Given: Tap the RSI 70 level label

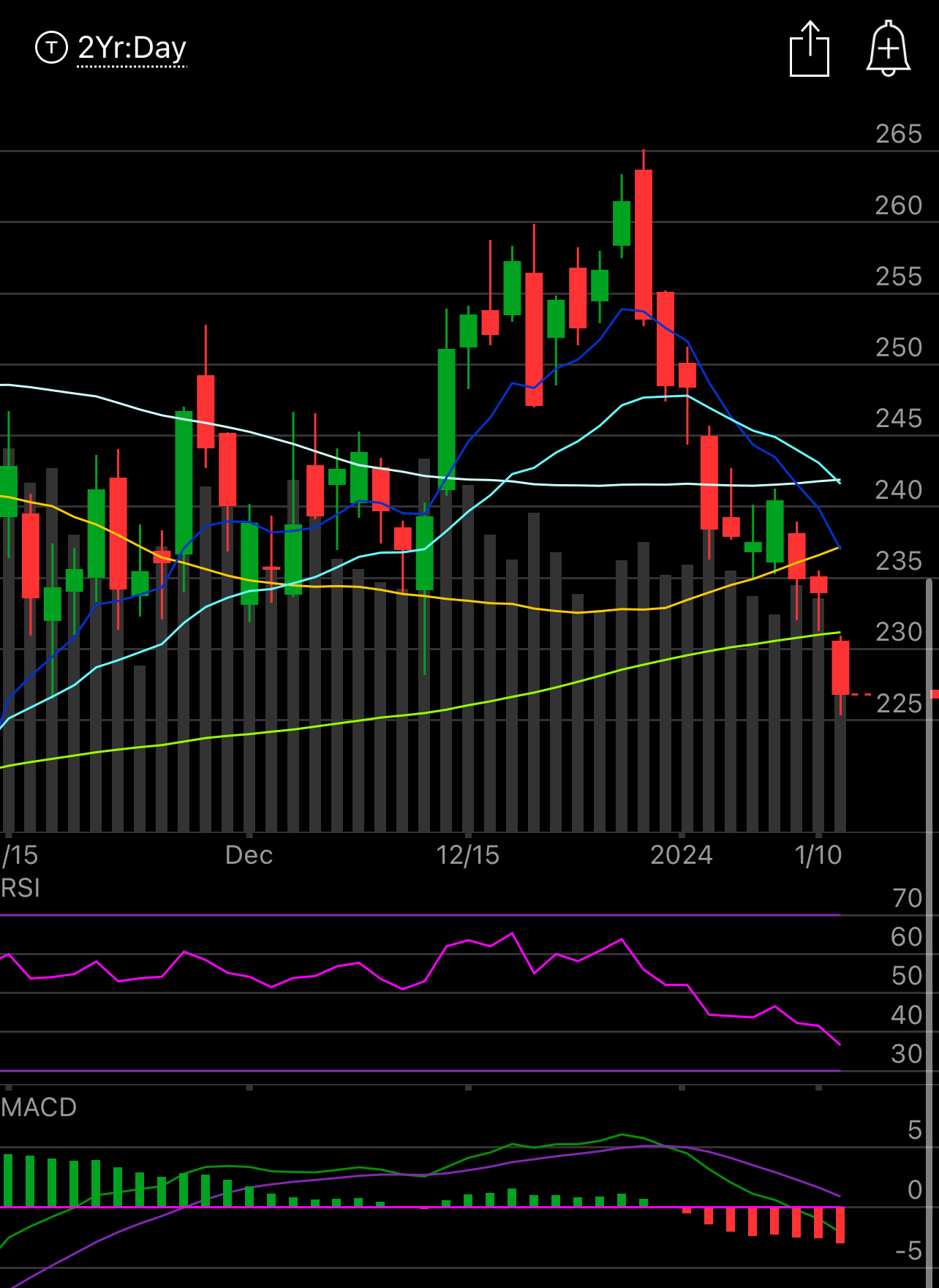Looking at the screenshot, I should (908, 898).
